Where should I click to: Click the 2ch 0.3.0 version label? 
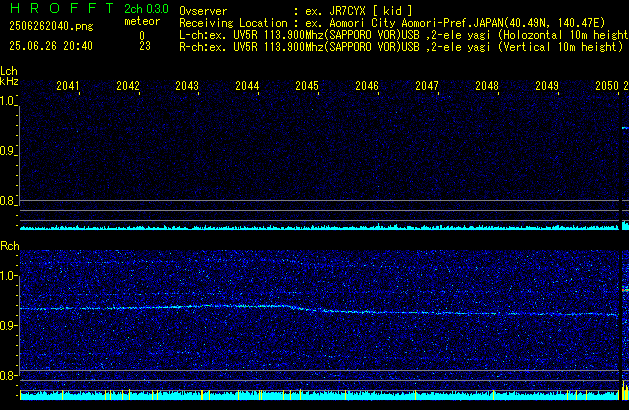point(146,9)
